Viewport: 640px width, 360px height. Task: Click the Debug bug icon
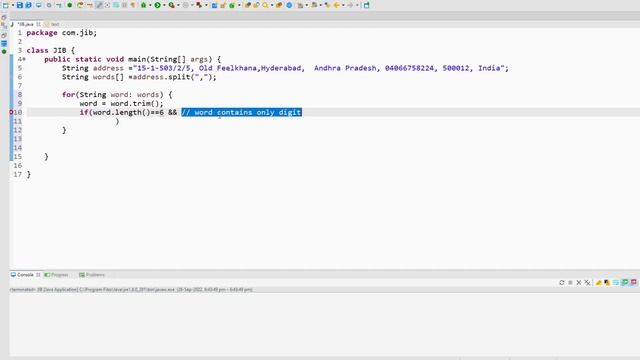point(143,5)
